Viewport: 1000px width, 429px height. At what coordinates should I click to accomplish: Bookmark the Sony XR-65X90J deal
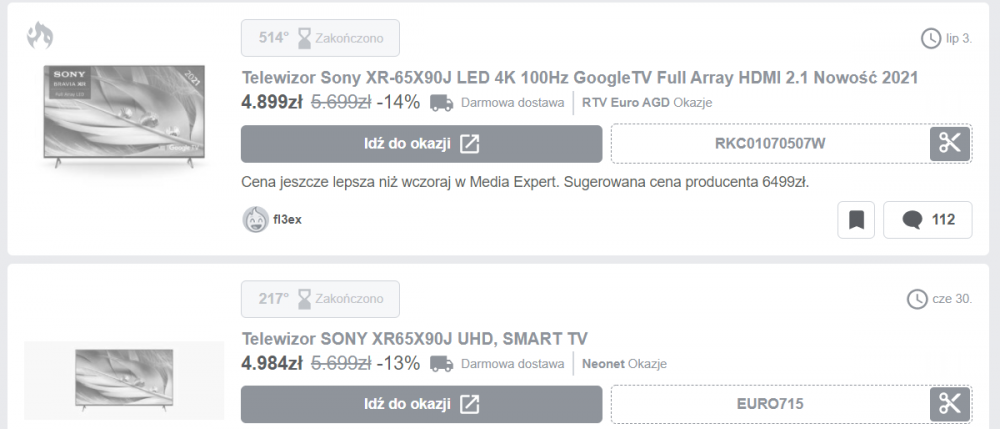(x=856, y=220)
